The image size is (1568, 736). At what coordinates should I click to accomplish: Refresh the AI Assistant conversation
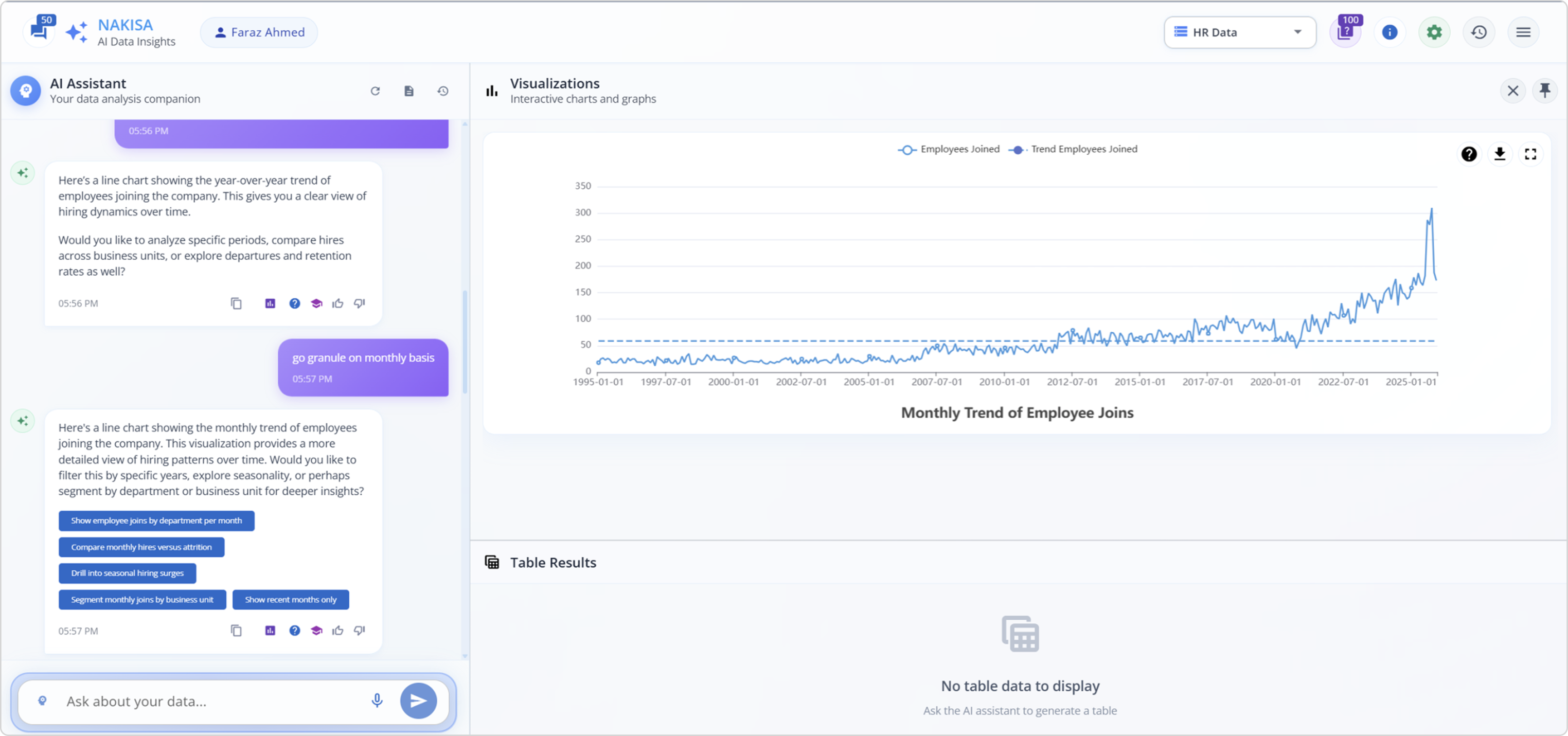pyautogui.click(x=375, y=91)
